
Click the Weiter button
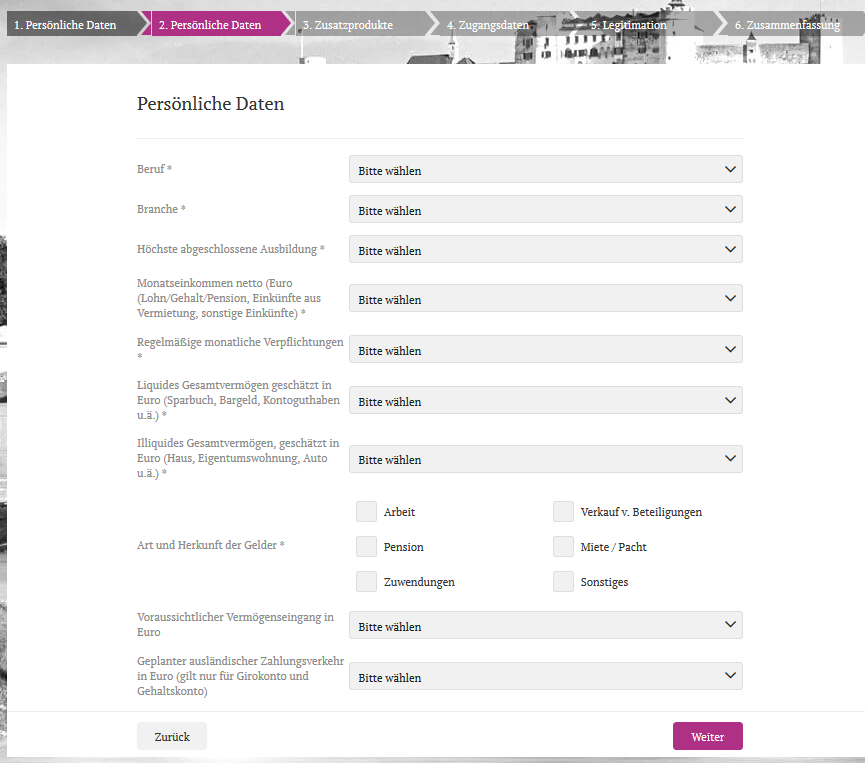pyautogui.click(x=707, y=736)
